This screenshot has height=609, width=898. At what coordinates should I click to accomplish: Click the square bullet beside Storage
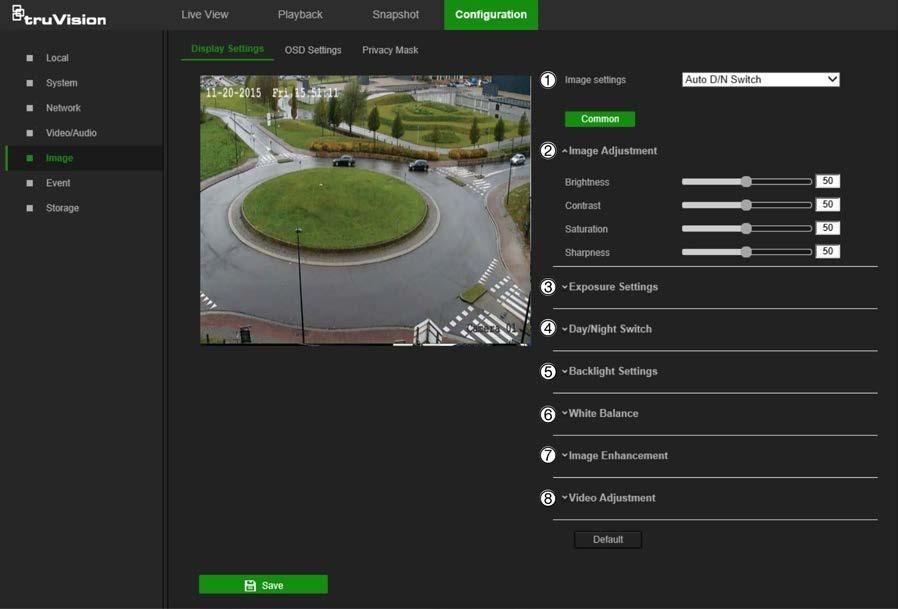pyautogui.click(x=30, y=208)
